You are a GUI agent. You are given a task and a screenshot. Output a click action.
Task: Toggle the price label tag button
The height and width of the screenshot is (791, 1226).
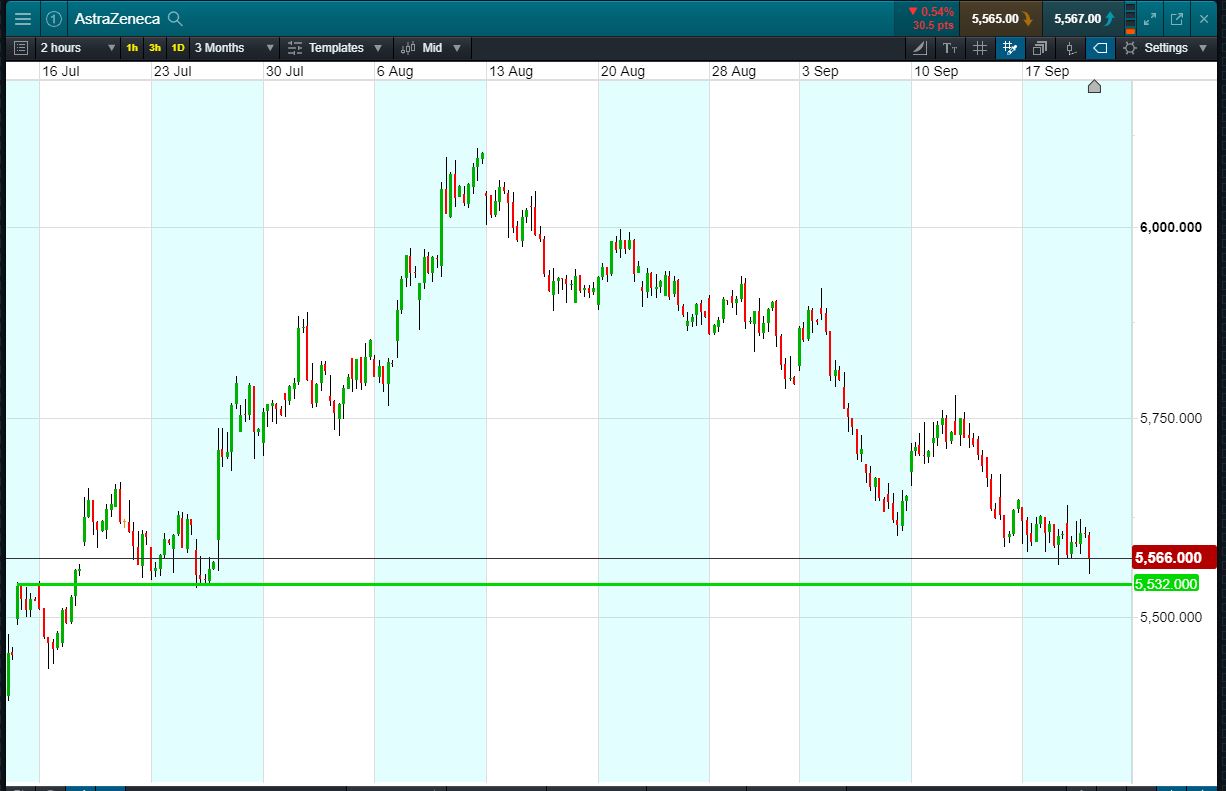[1100, 48]
